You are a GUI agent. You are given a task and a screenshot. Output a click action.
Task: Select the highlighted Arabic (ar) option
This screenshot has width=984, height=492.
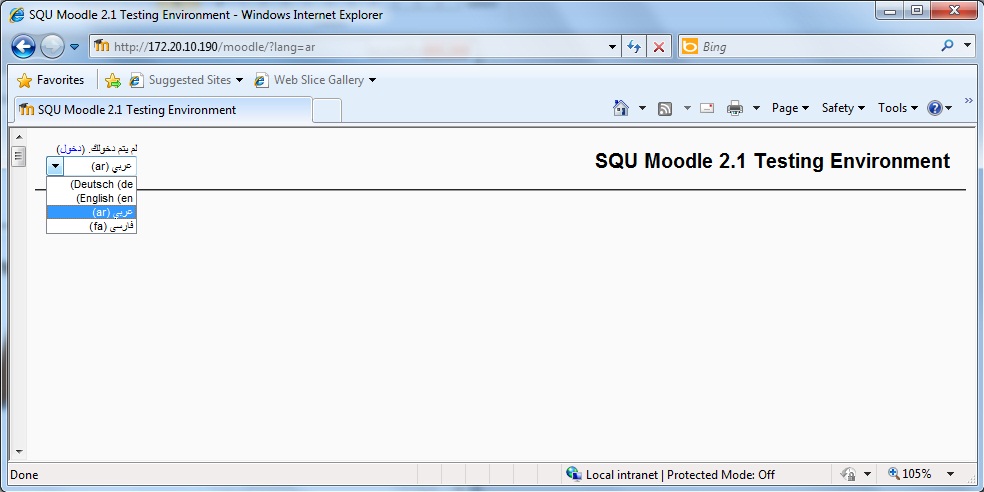(92, 212)
